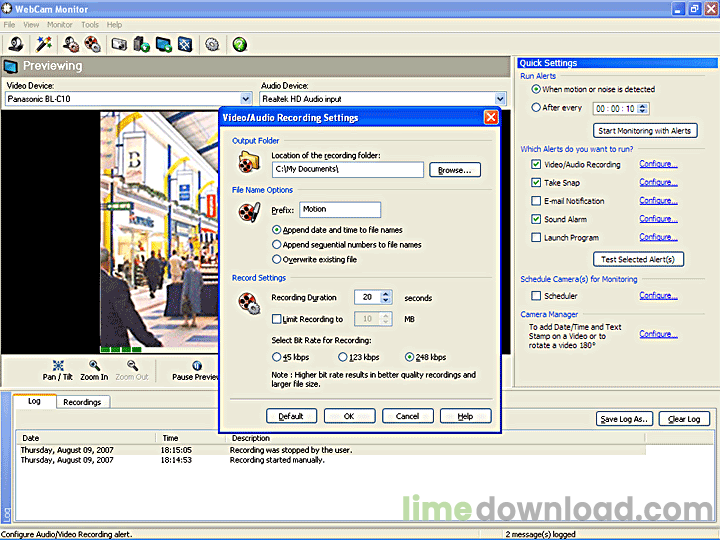The image size is (720, 540).
Task: Click the recording folder location field
Action: click(348, 169)
